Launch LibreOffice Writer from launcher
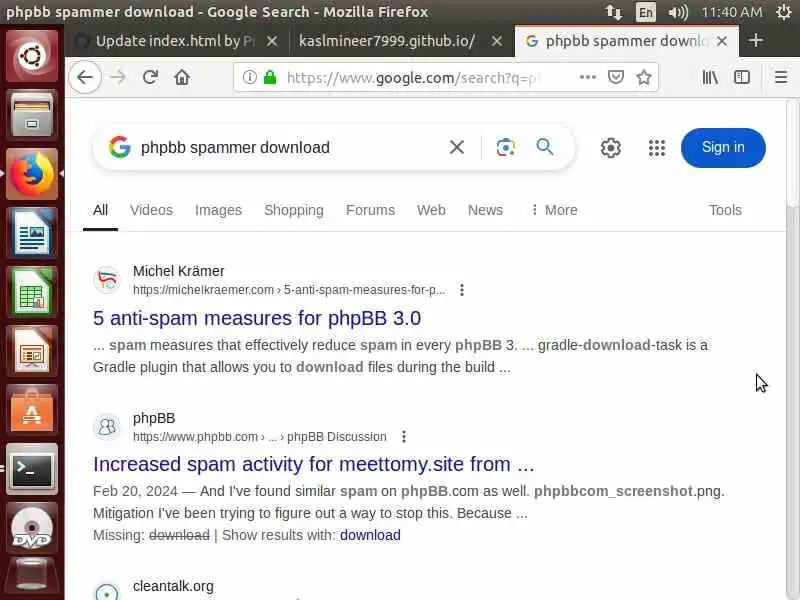The width and height of the screenshot is (800, 600). tap(32, 233)
